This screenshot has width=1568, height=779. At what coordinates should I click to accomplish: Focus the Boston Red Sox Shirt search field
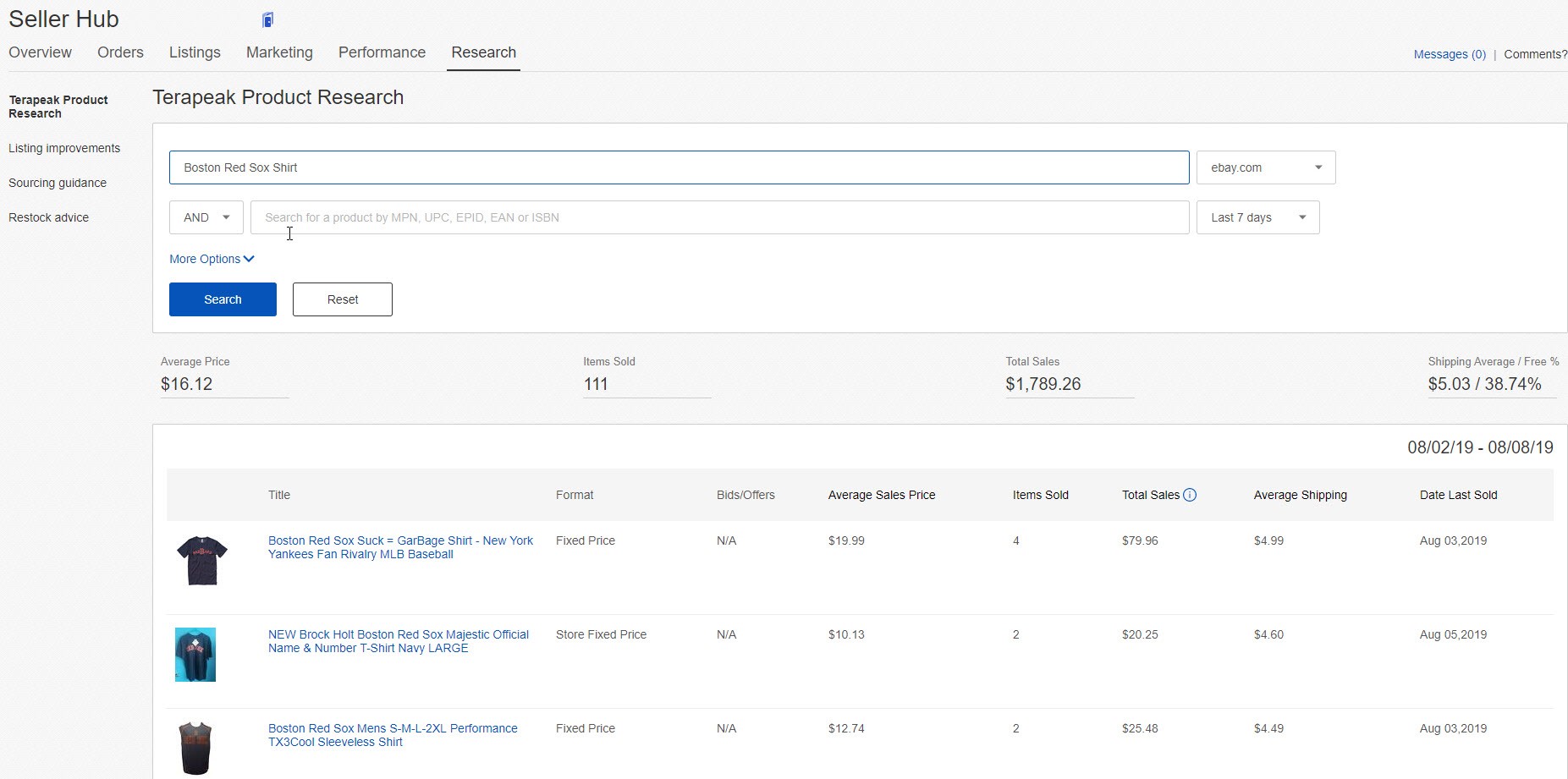coord(679,167)
